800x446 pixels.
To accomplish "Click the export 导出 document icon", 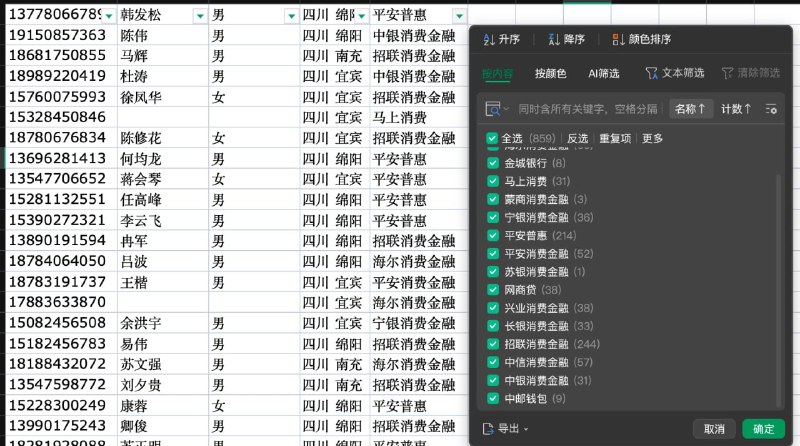I will tap(488, 429).
